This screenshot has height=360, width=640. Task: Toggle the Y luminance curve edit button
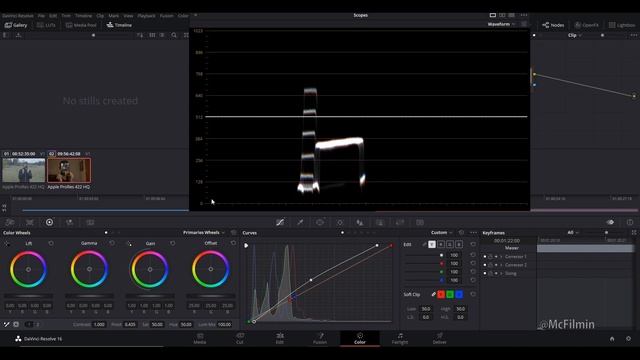pos(432,244)
